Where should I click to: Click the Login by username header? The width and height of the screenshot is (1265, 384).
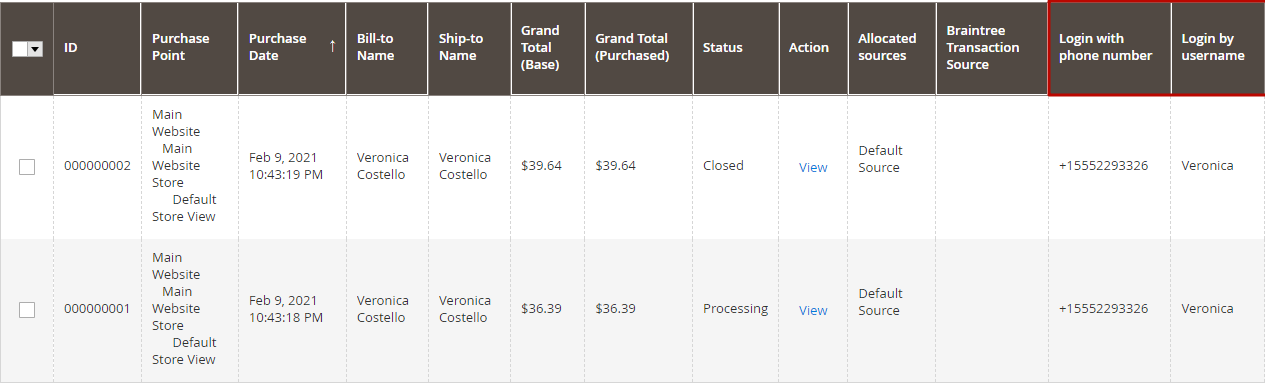point(1217,48)
